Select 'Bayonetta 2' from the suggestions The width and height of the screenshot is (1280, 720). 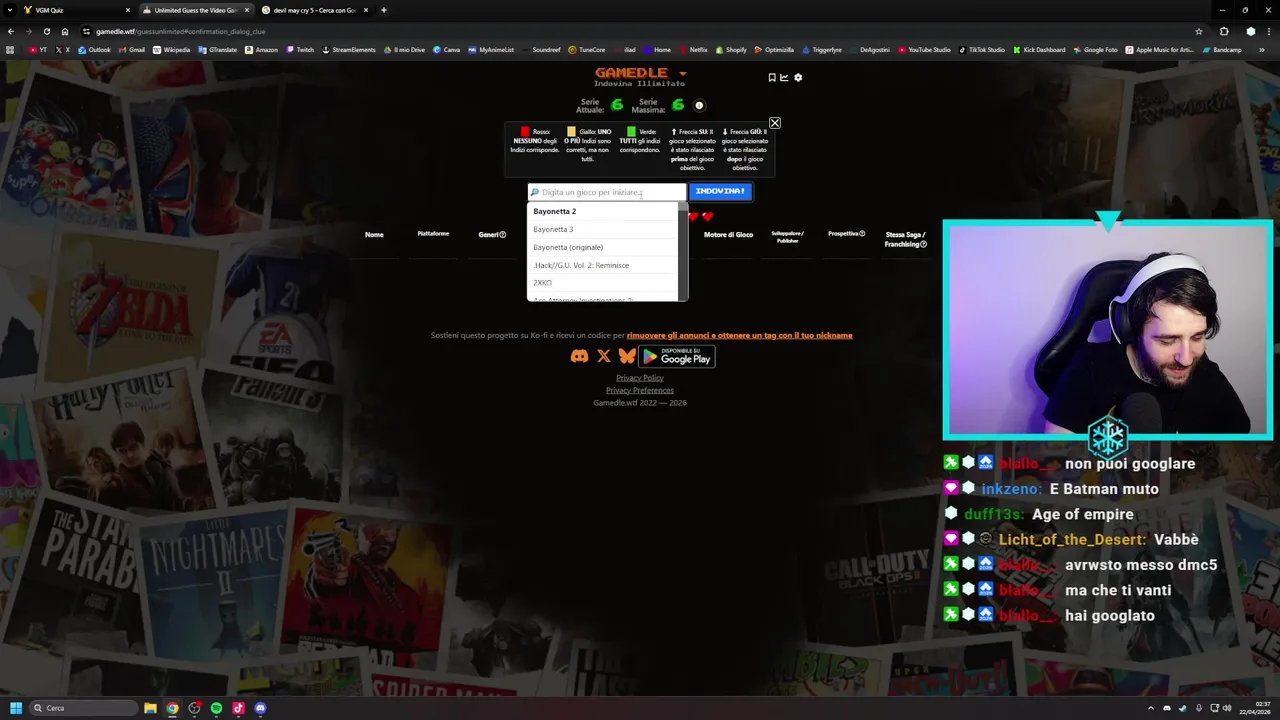603,211
